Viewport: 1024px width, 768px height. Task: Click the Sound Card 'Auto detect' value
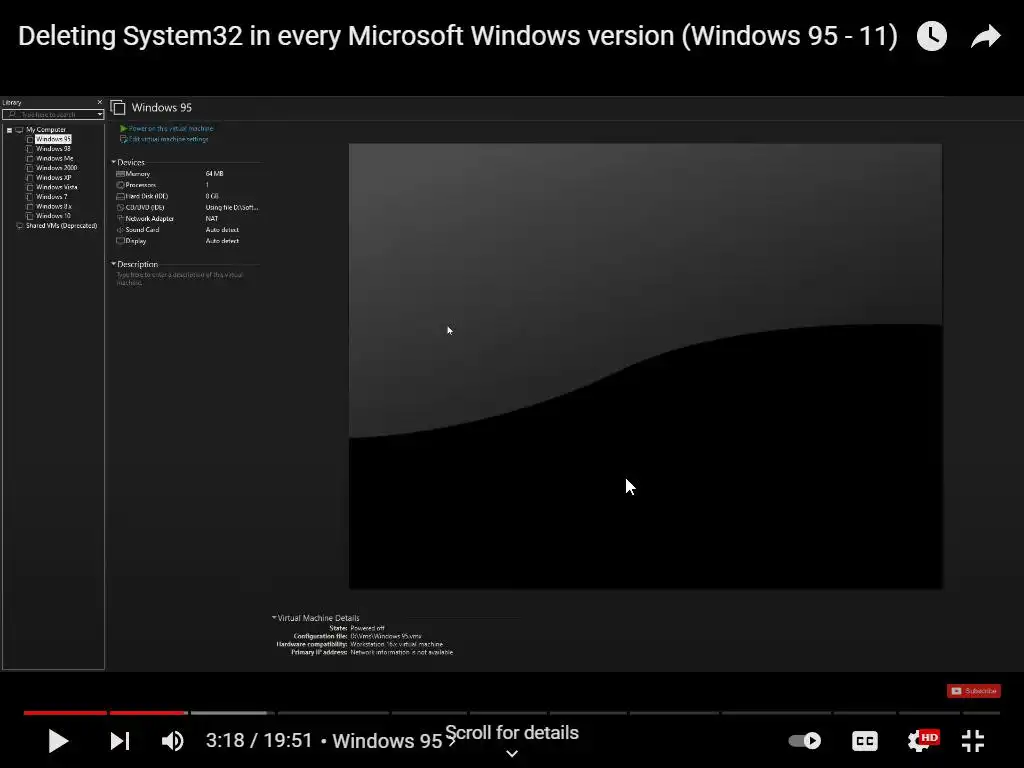pos(222,230)
